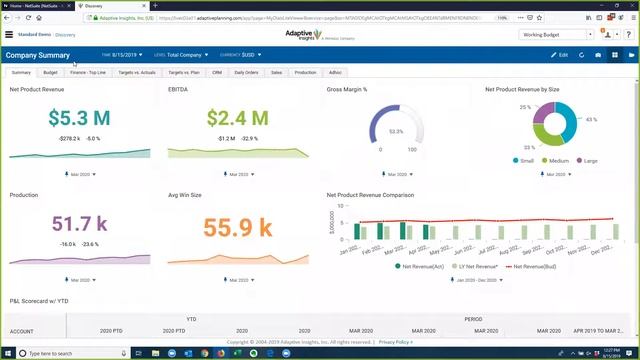
Task: Open the dashboard grid view icon
Action: point(615,55)
